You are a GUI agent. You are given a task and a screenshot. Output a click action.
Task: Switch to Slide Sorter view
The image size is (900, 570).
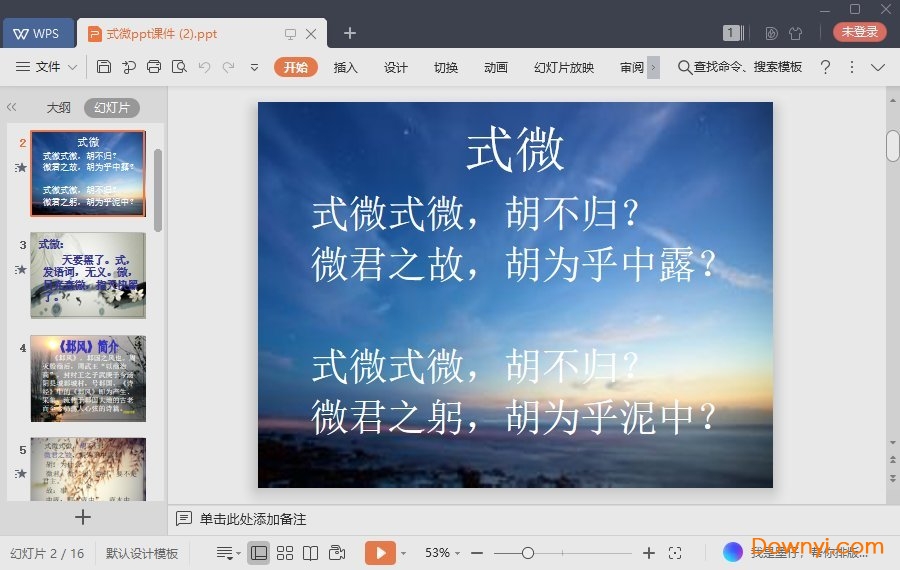tap(285, 553)
